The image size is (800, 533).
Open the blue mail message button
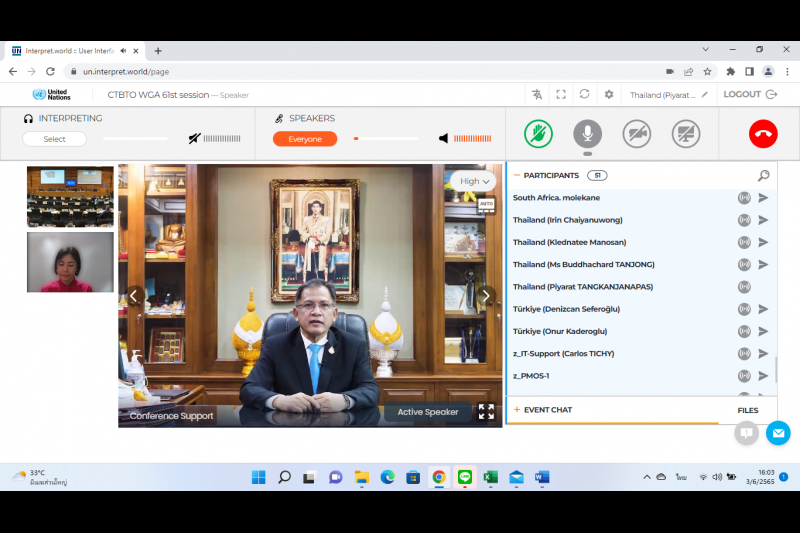[778, 433]
